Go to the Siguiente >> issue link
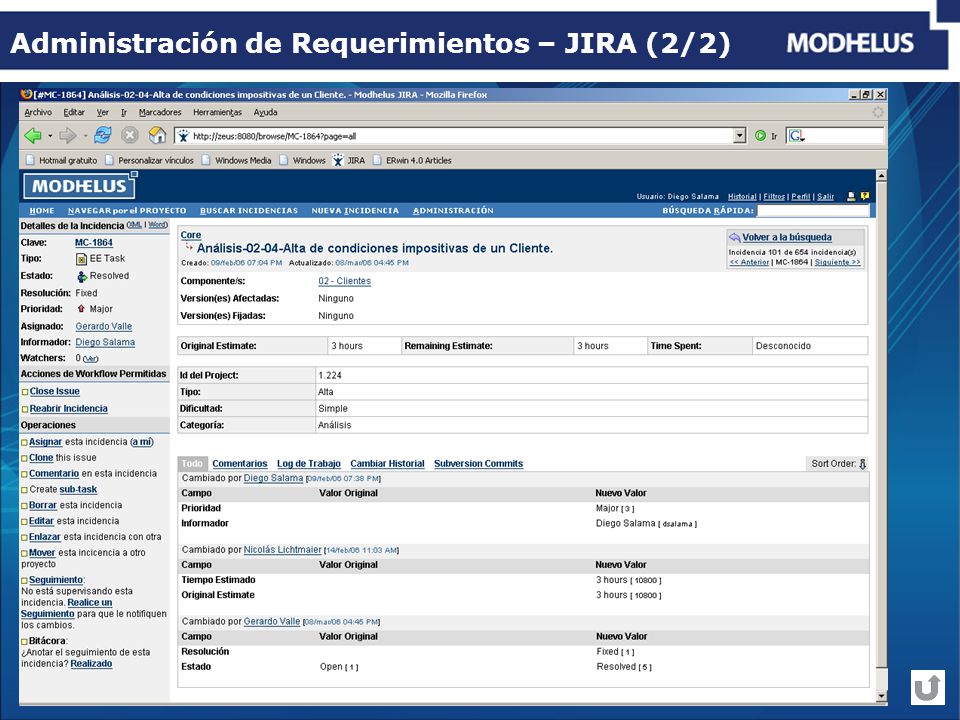The width and height of the screenshot is (960, 720). click(838, 262)
